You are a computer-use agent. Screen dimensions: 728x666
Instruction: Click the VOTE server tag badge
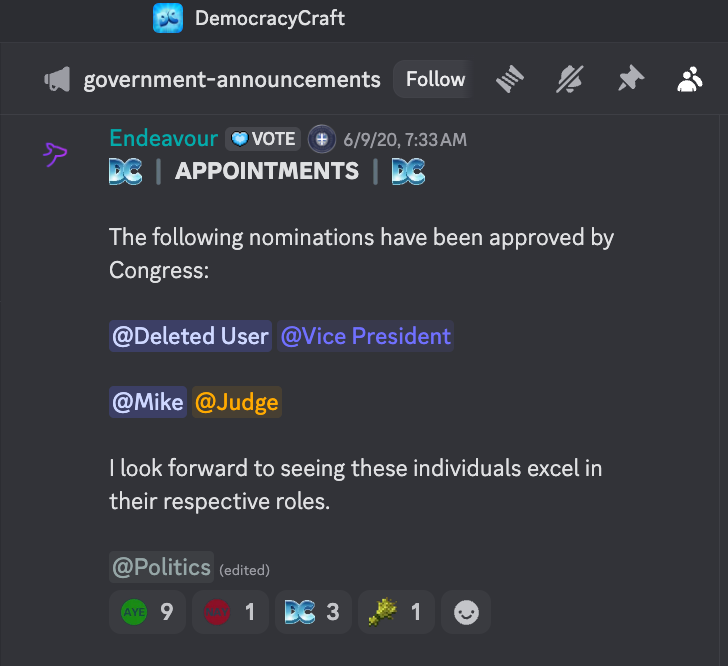coord(263,139)
